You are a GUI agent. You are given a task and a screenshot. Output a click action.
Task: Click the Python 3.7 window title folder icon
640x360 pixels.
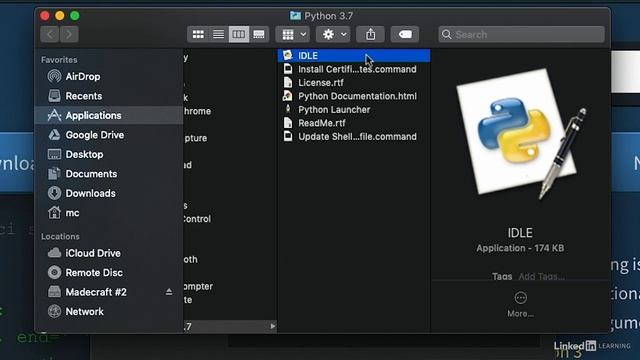pos(295,16)
